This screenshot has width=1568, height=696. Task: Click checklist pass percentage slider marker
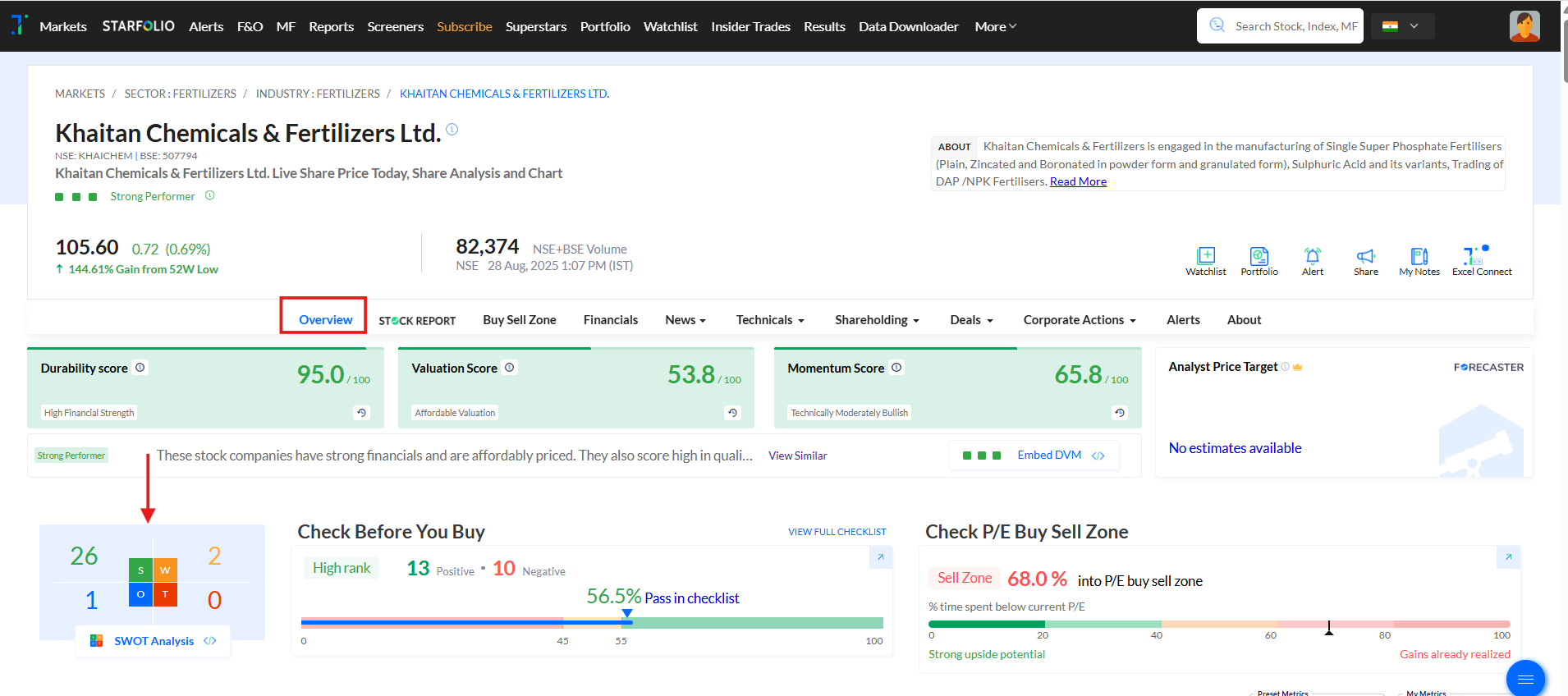(x=627, y=614)
